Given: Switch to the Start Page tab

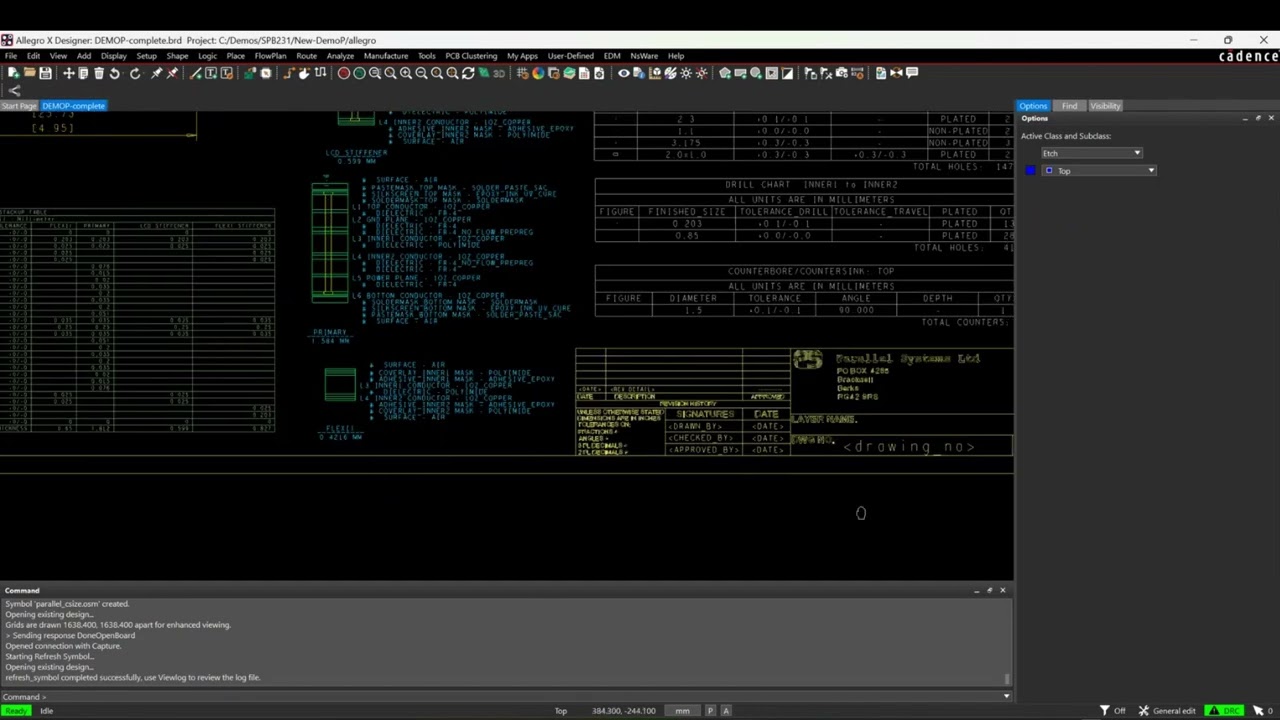Looking at the screenshot, I should click(19, 106).
